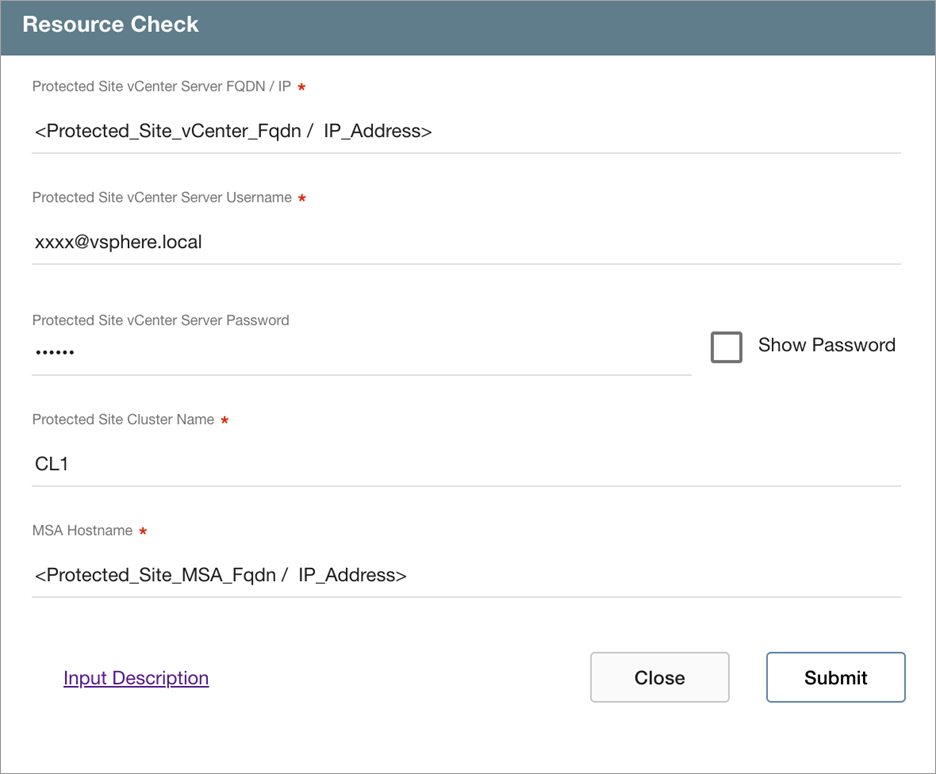
Task: Click the required asterisk beside FQDN / IP label
Action: (x=302, y=88)
